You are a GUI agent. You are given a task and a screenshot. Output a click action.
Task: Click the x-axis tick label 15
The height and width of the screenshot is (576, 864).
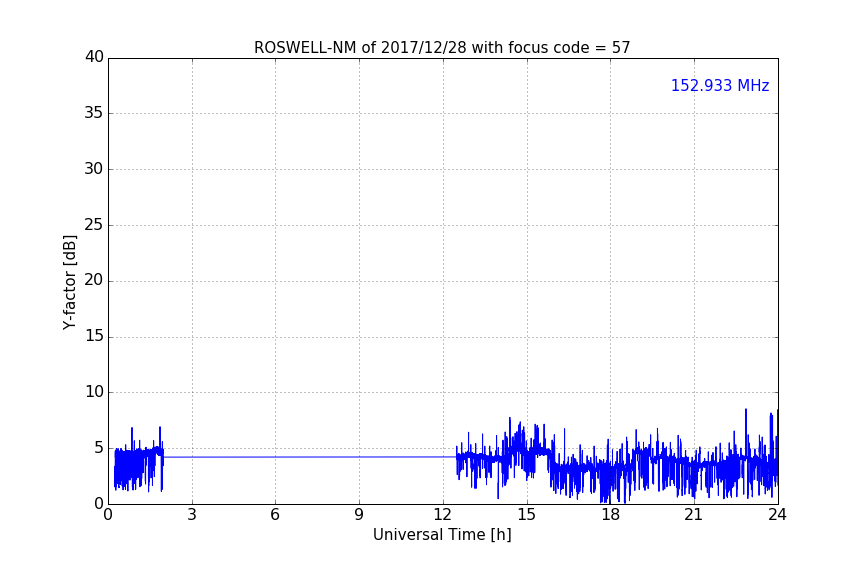527,515
